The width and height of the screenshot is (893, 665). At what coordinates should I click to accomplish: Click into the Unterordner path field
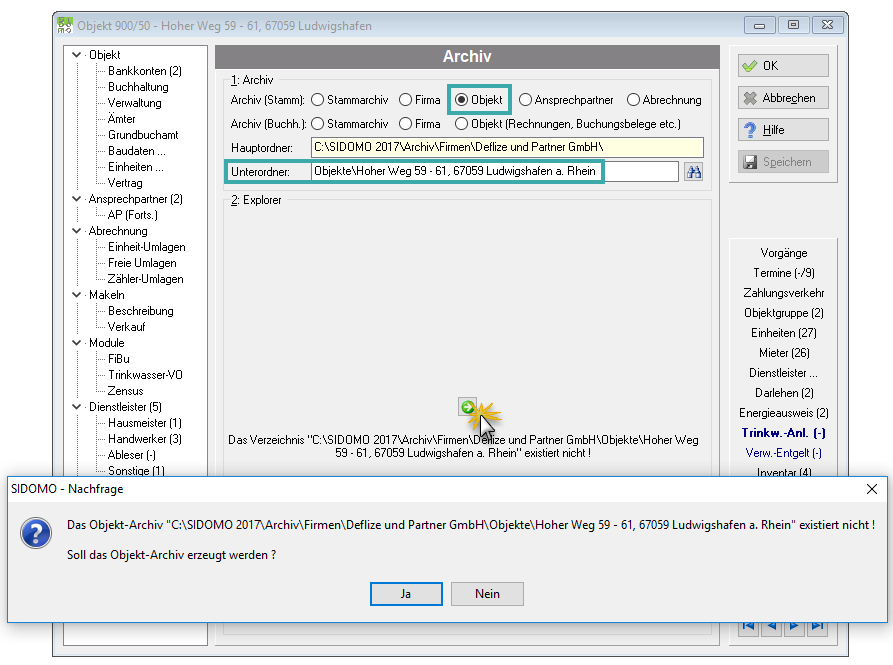coord(494,171)
